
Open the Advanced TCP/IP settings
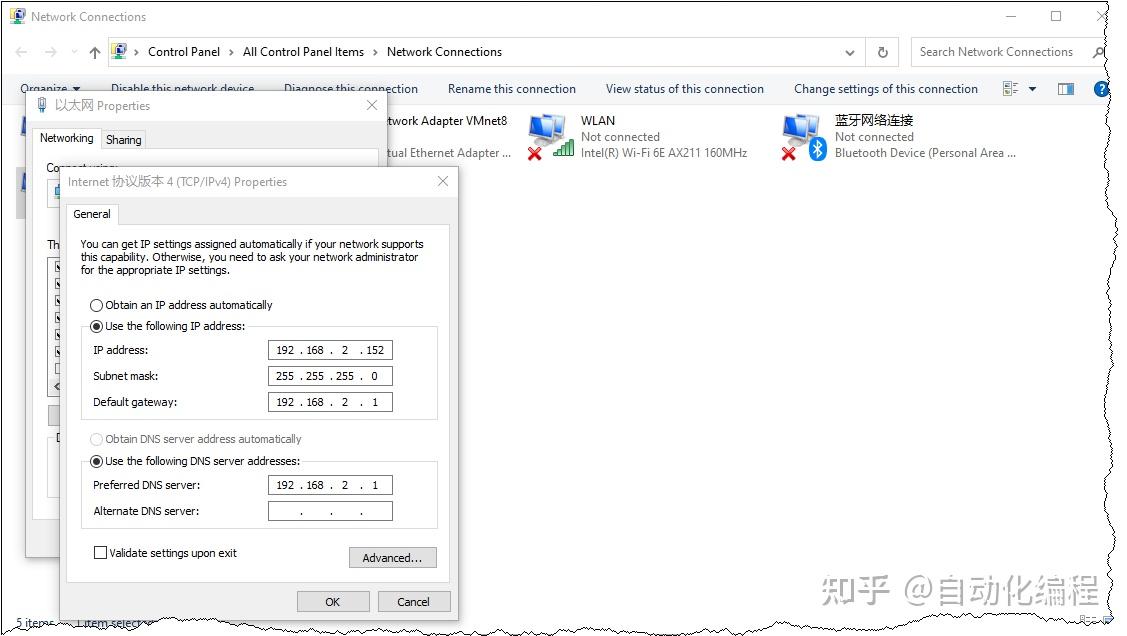point(392,557)
